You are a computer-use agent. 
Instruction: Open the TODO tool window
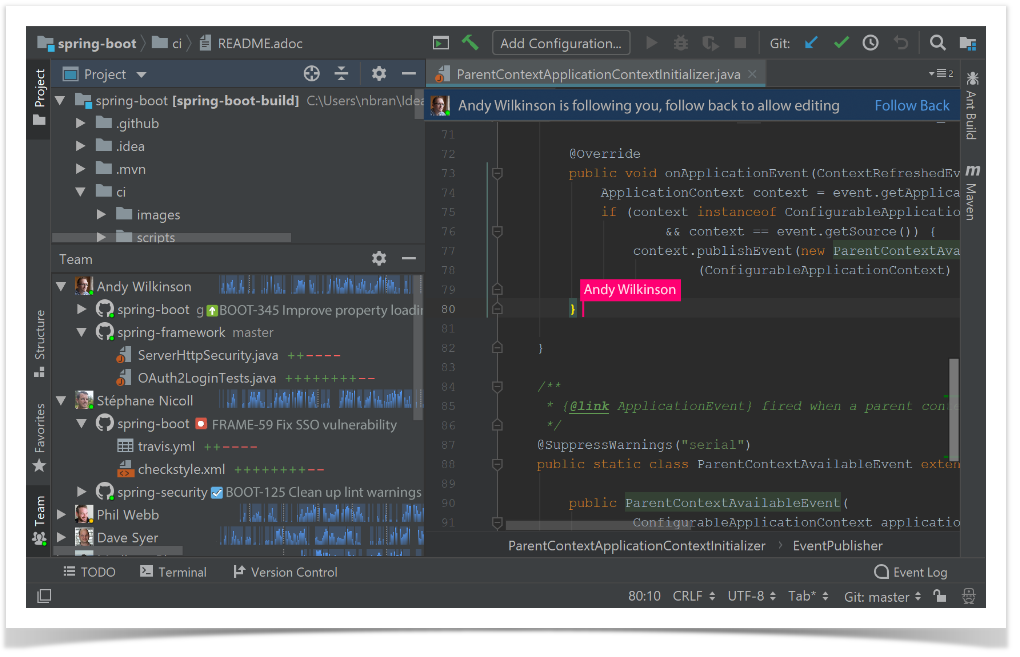[90, 572]
